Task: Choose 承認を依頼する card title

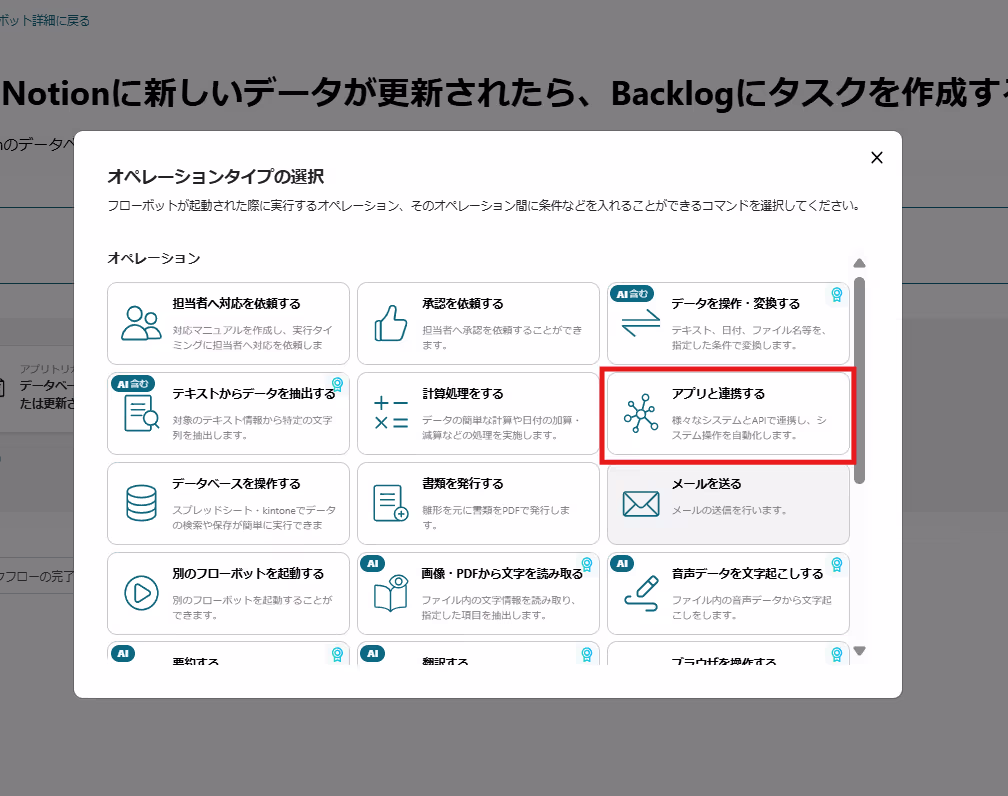Action: click(x=463, y=303)
